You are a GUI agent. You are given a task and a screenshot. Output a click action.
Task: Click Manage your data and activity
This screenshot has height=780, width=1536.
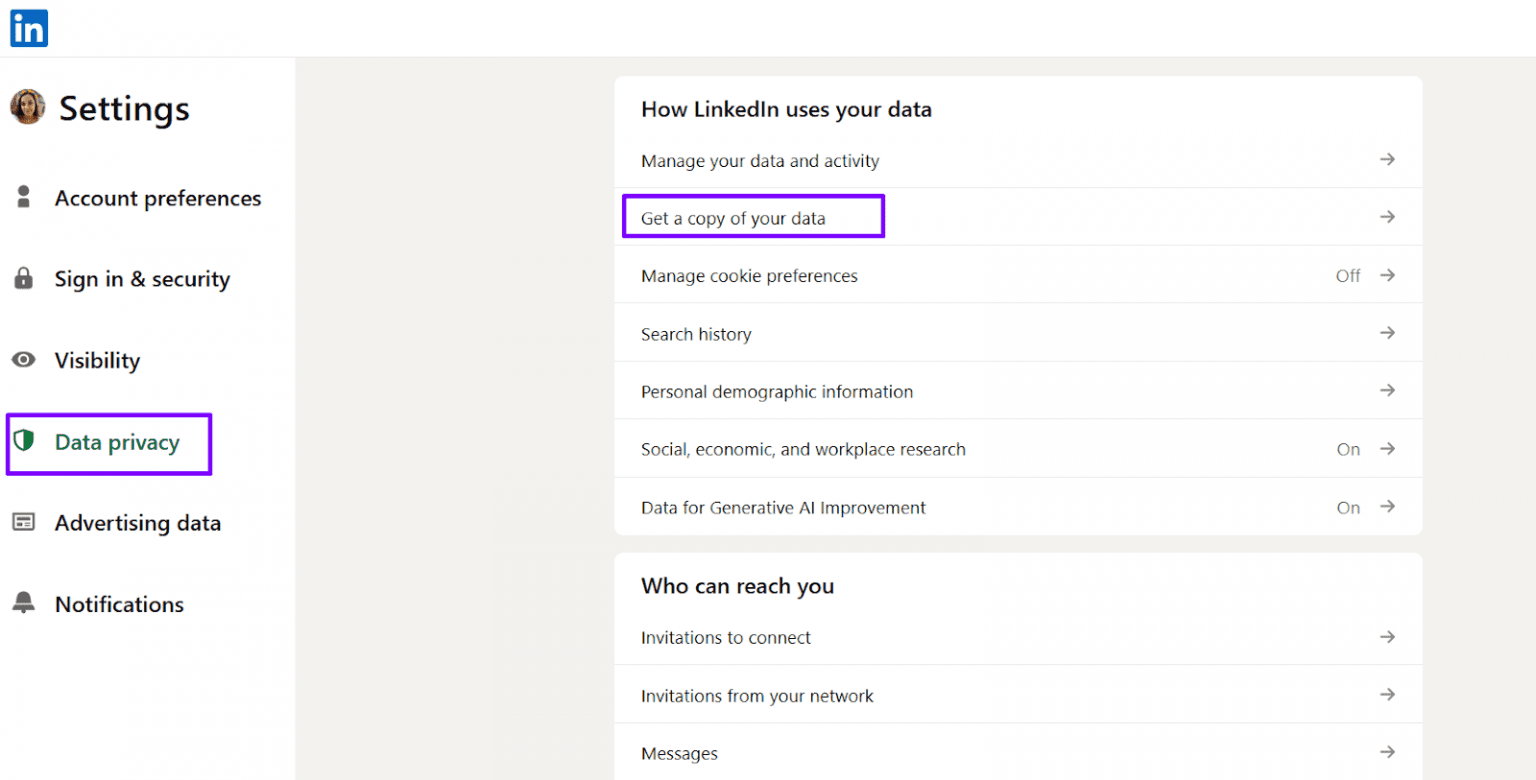point(760,160)
